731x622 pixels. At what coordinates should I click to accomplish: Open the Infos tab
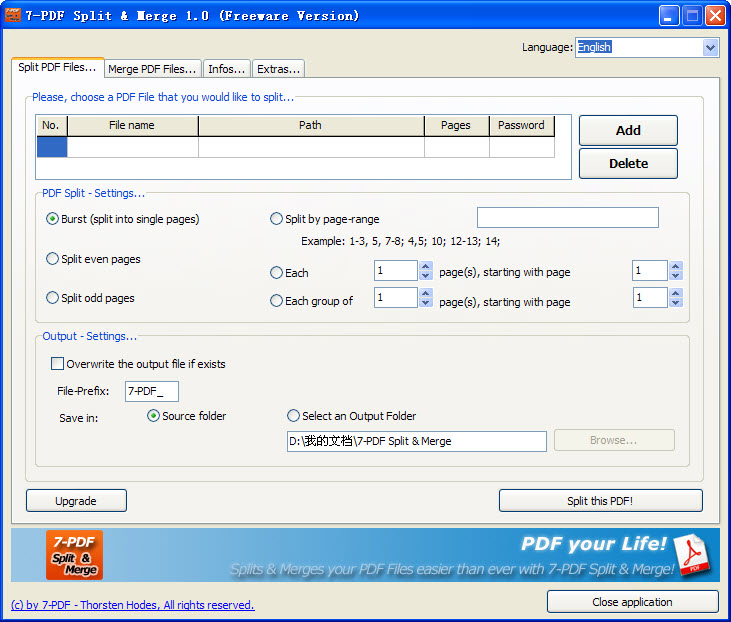point(226,69)
